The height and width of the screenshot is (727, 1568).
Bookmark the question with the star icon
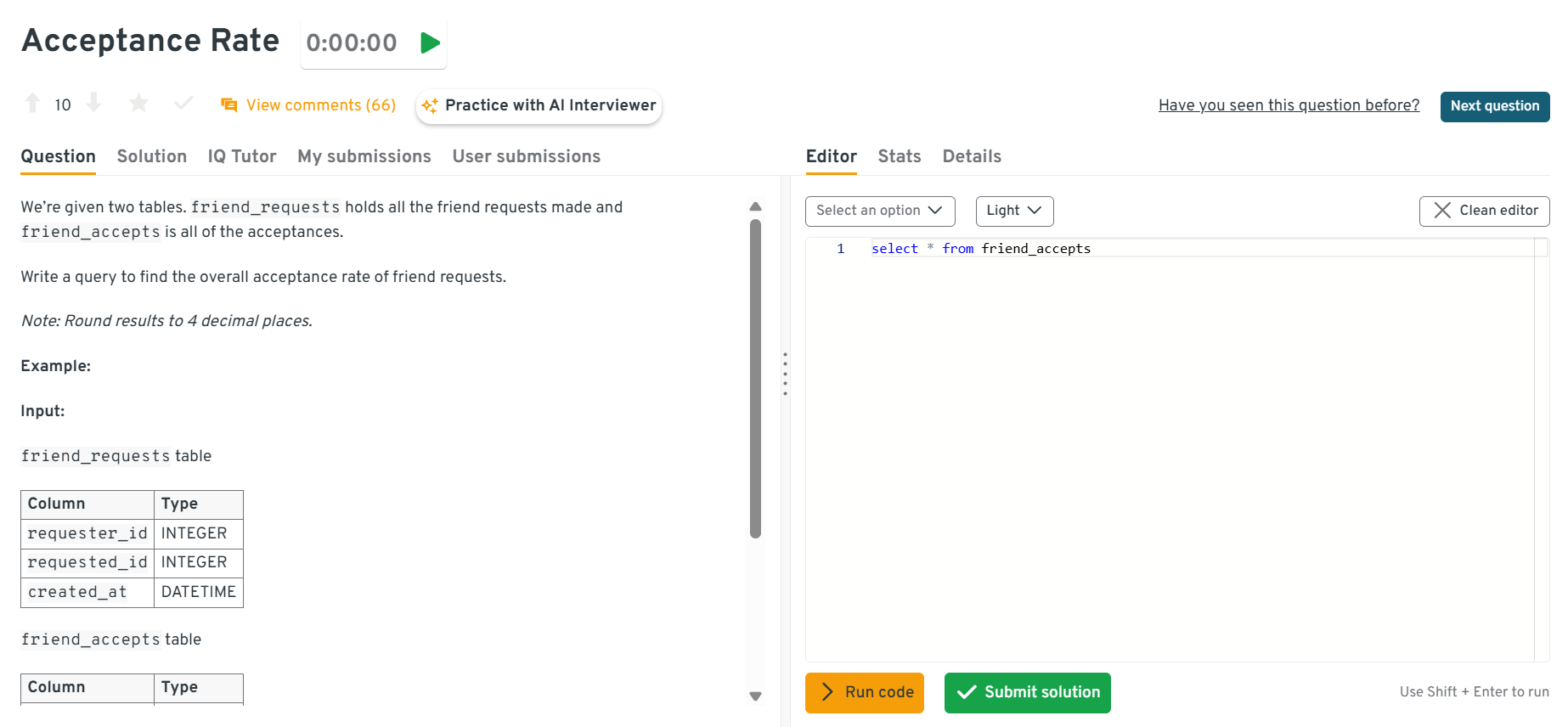138,104
